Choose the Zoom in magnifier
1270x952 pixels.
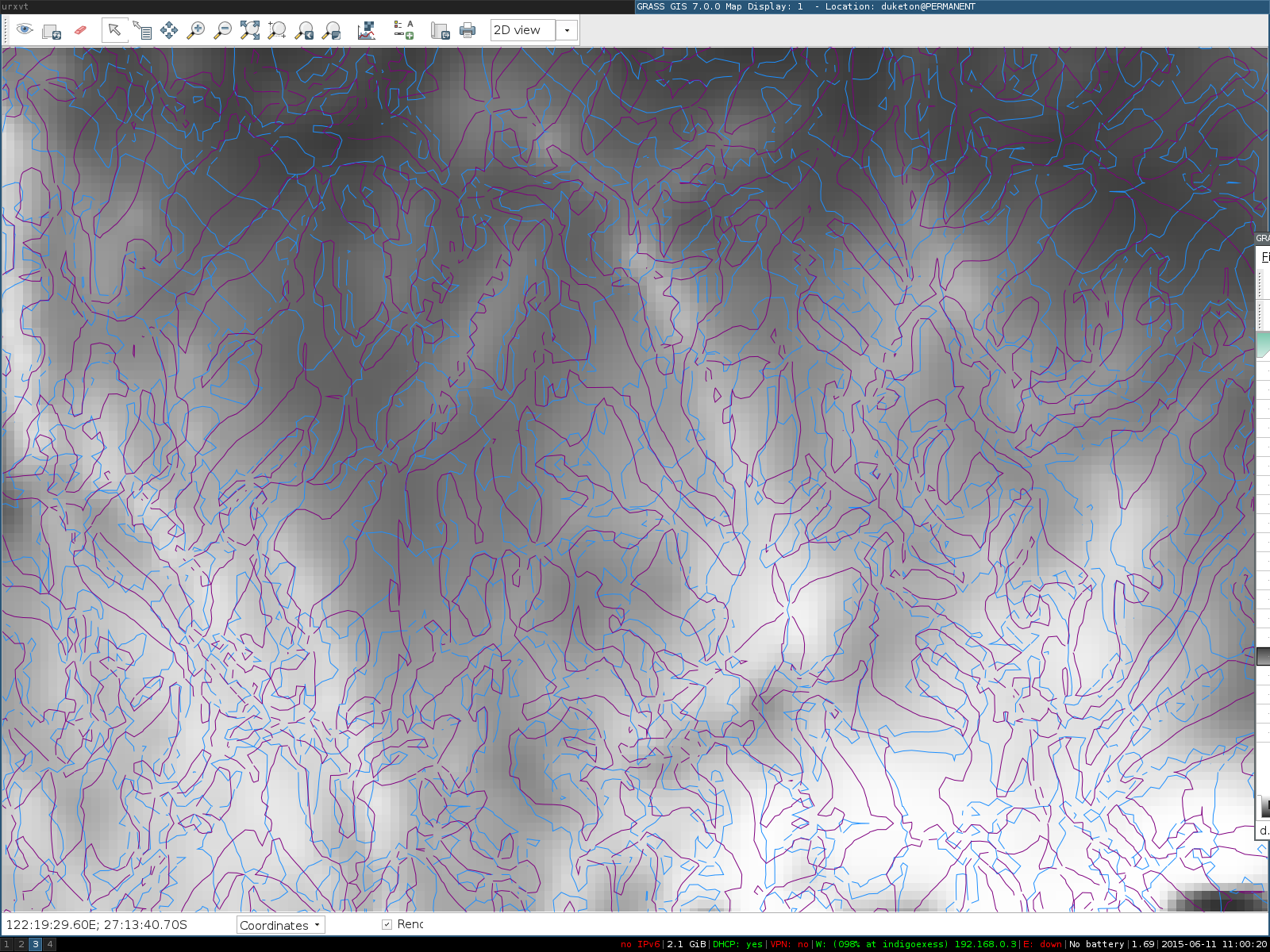pos(196,30)
